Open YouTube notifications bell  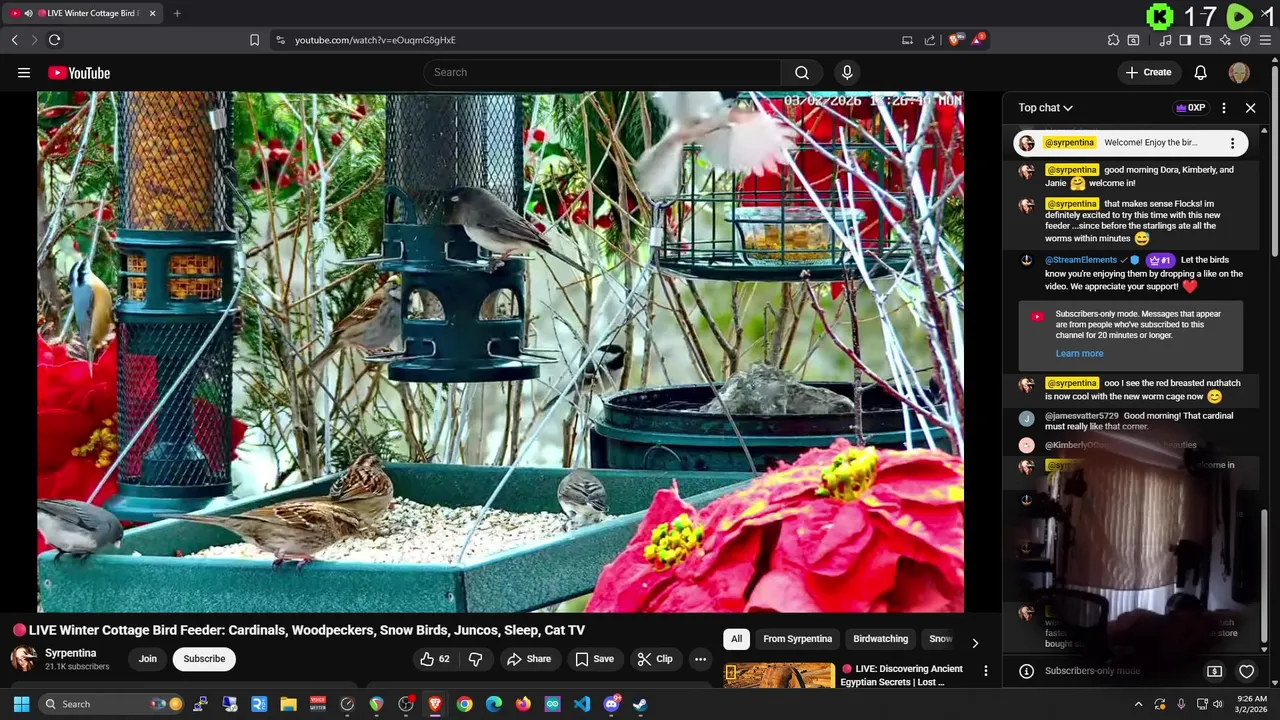[x=1200, y=72]
